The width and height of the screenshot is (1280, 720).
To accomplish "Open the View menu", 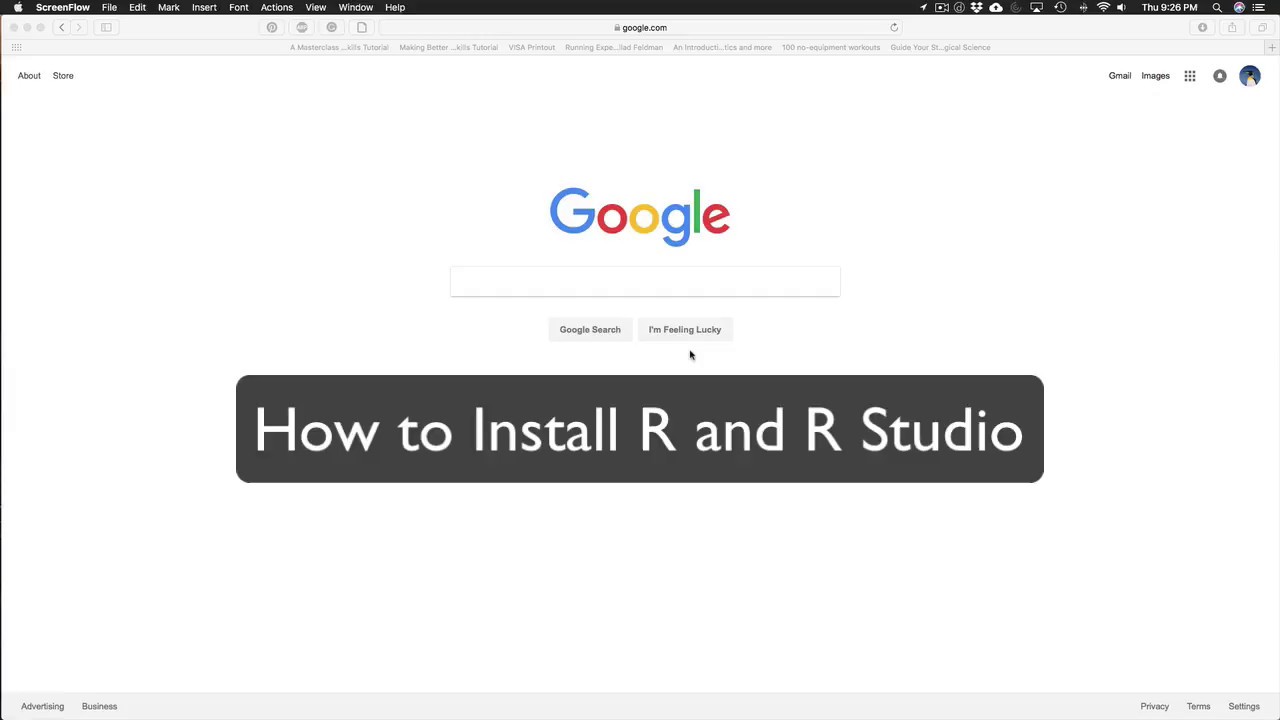I will (316, 7).
